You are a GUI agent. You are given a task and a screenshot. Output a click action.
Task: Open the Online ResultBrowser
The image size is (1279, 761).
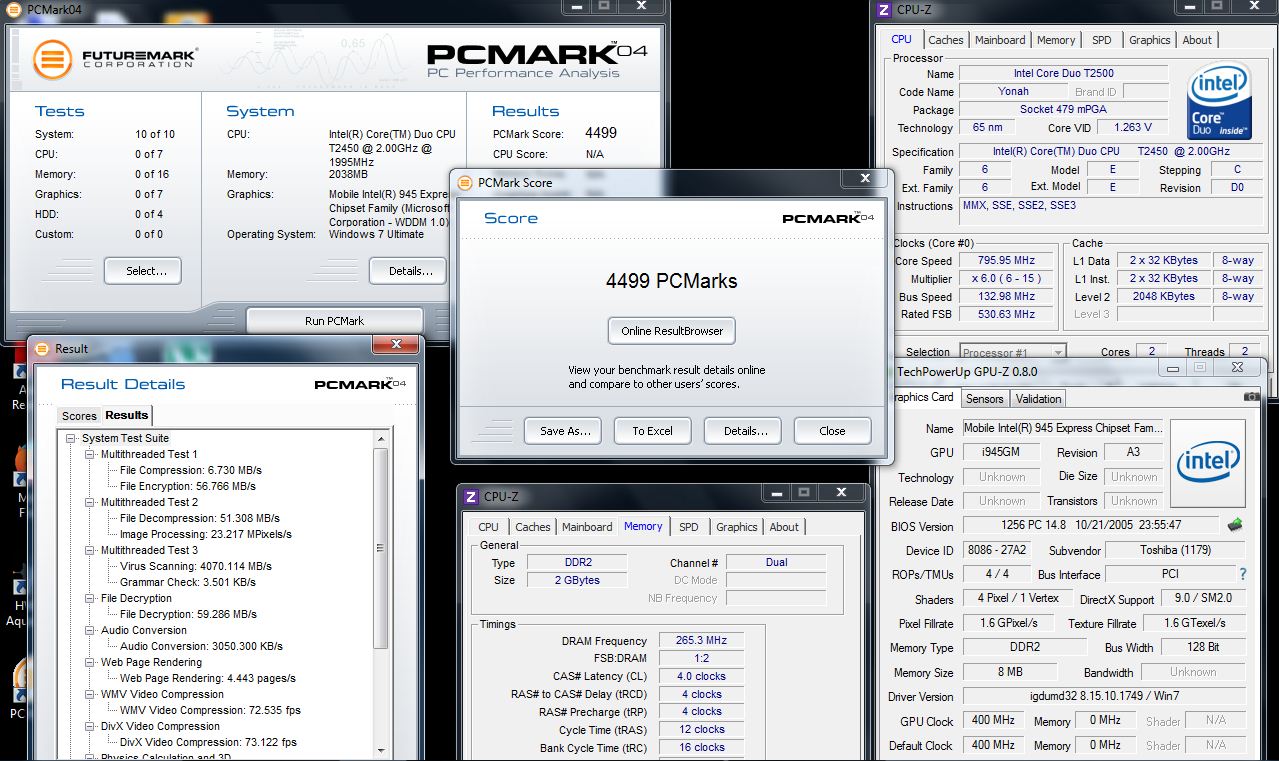pyautogui.click(x=671, y=331)
